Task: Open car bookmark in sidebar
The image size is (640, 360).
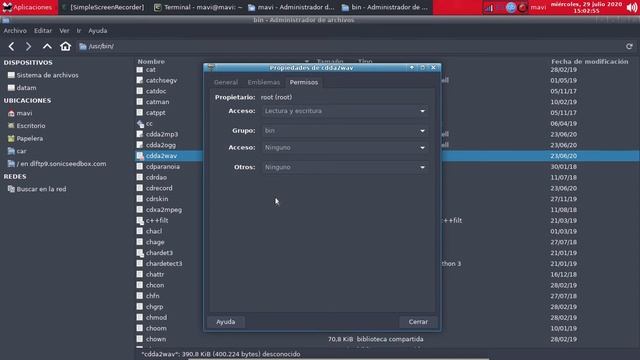Action: click(17, 151)
